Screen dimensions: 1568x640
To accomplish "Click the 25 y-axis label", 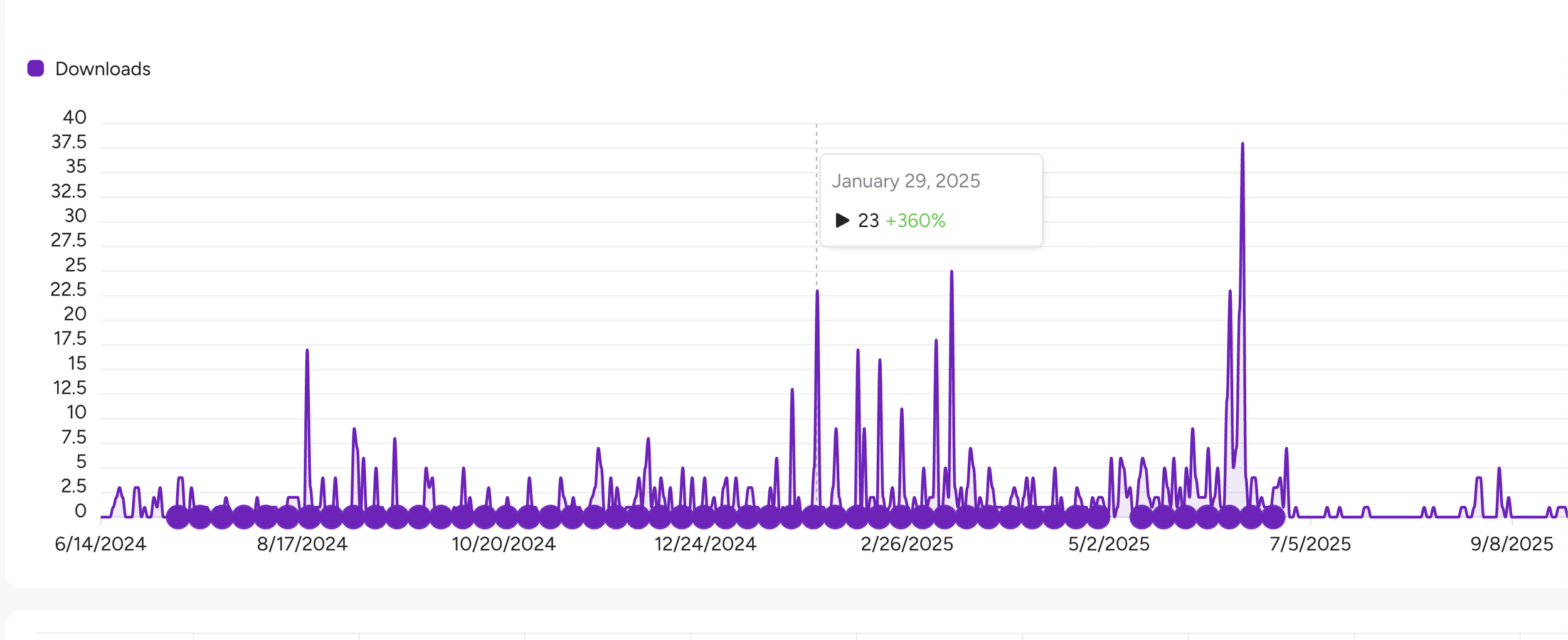I will [x=76, y=265].
